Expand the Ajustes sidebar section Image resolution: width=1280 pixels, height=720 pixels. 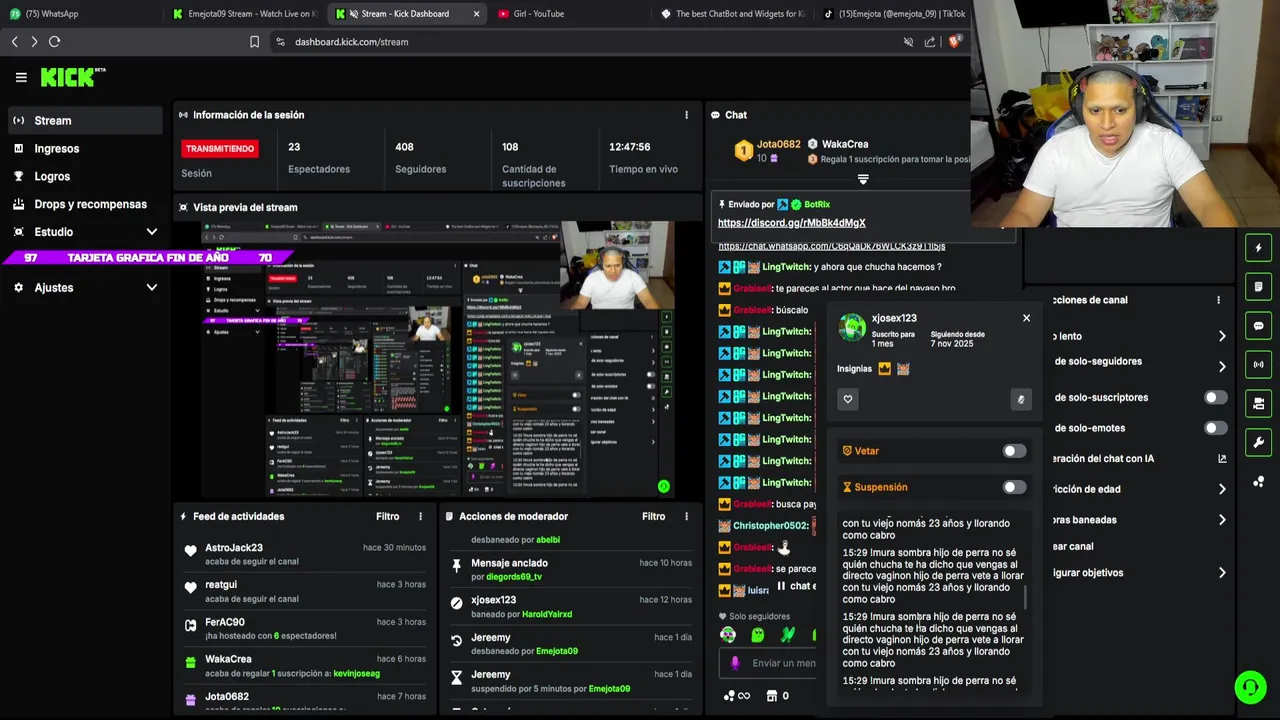coord(152,287)
